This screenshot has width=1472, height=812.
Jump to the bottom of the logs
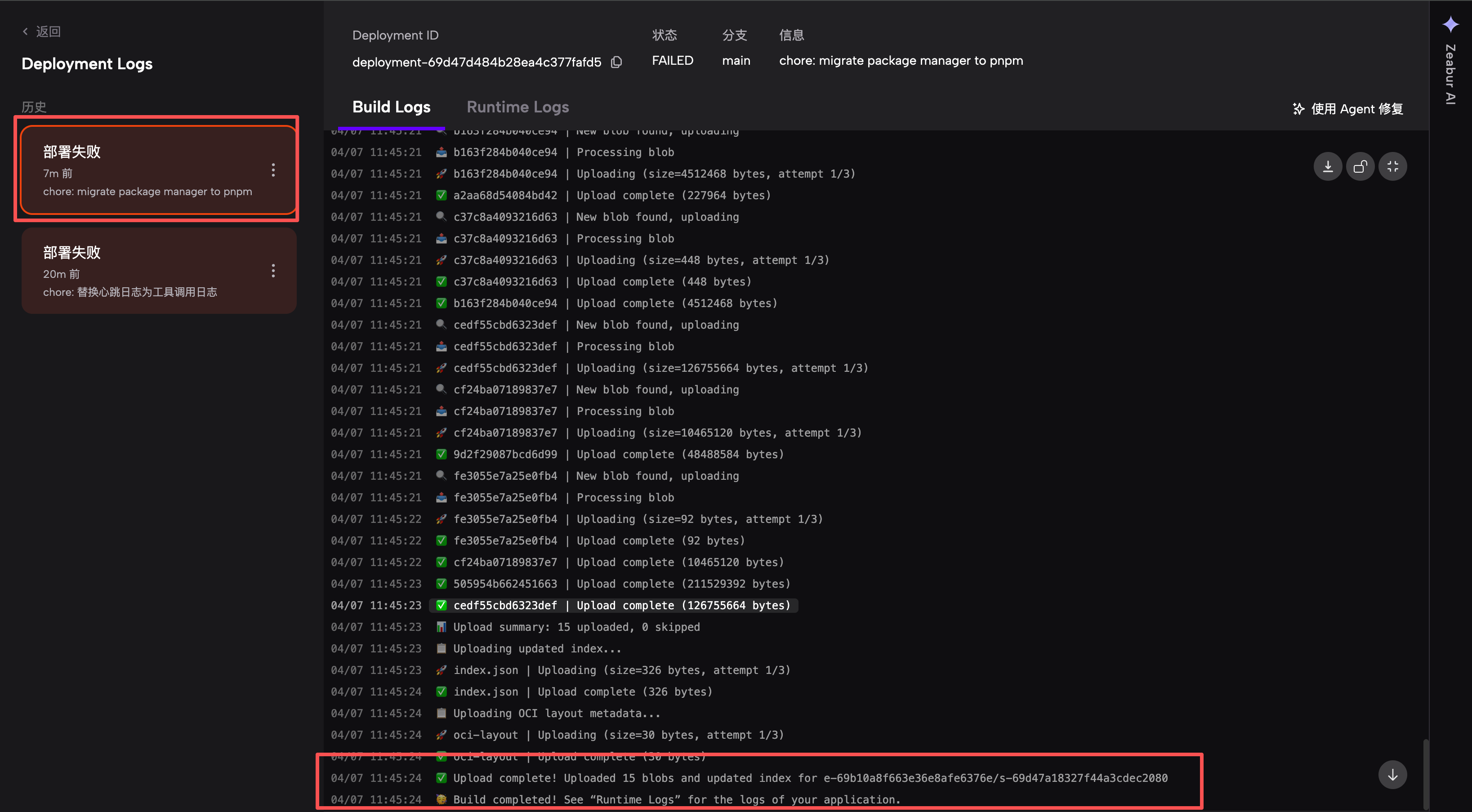pos(1392,774)
